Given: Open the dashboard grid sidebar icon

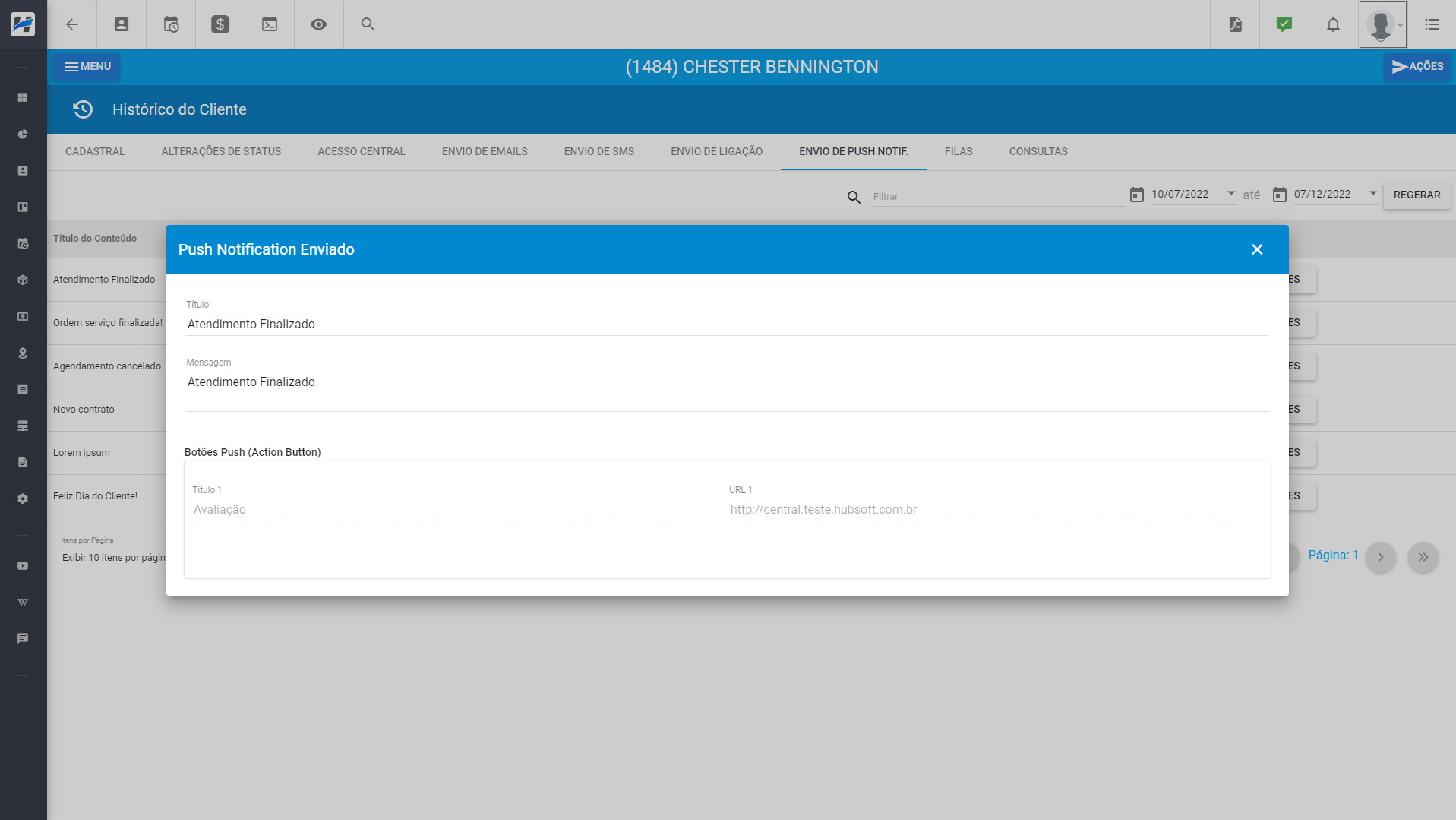Looking at the screenshot, I should (23, 98).
